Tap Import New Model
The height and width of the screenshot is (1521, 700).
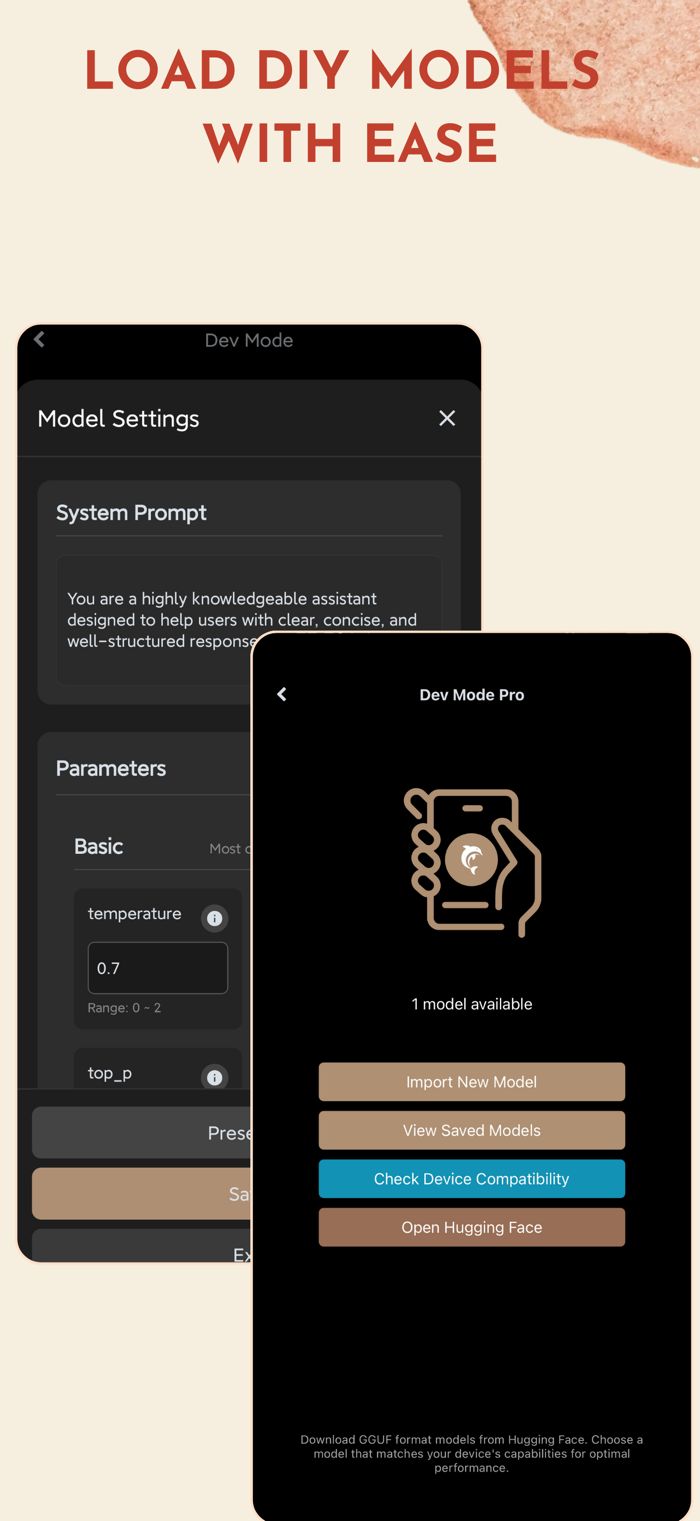coord(472,1082)
